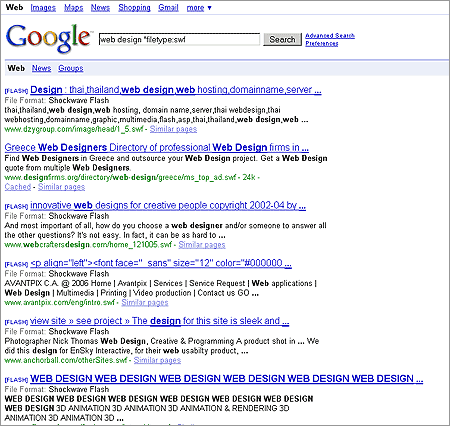This screenshot has height=426, width=450.
Task: Open Advanced Search link
Action: point(330,35)
